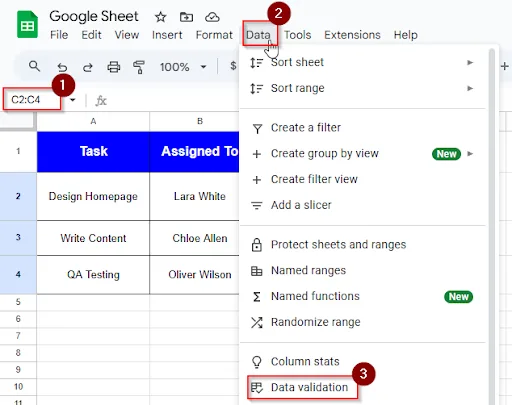This screenshot has width=512, height=405.
Task: Select the Lara White cell
Action: click(x=195, y=196)
